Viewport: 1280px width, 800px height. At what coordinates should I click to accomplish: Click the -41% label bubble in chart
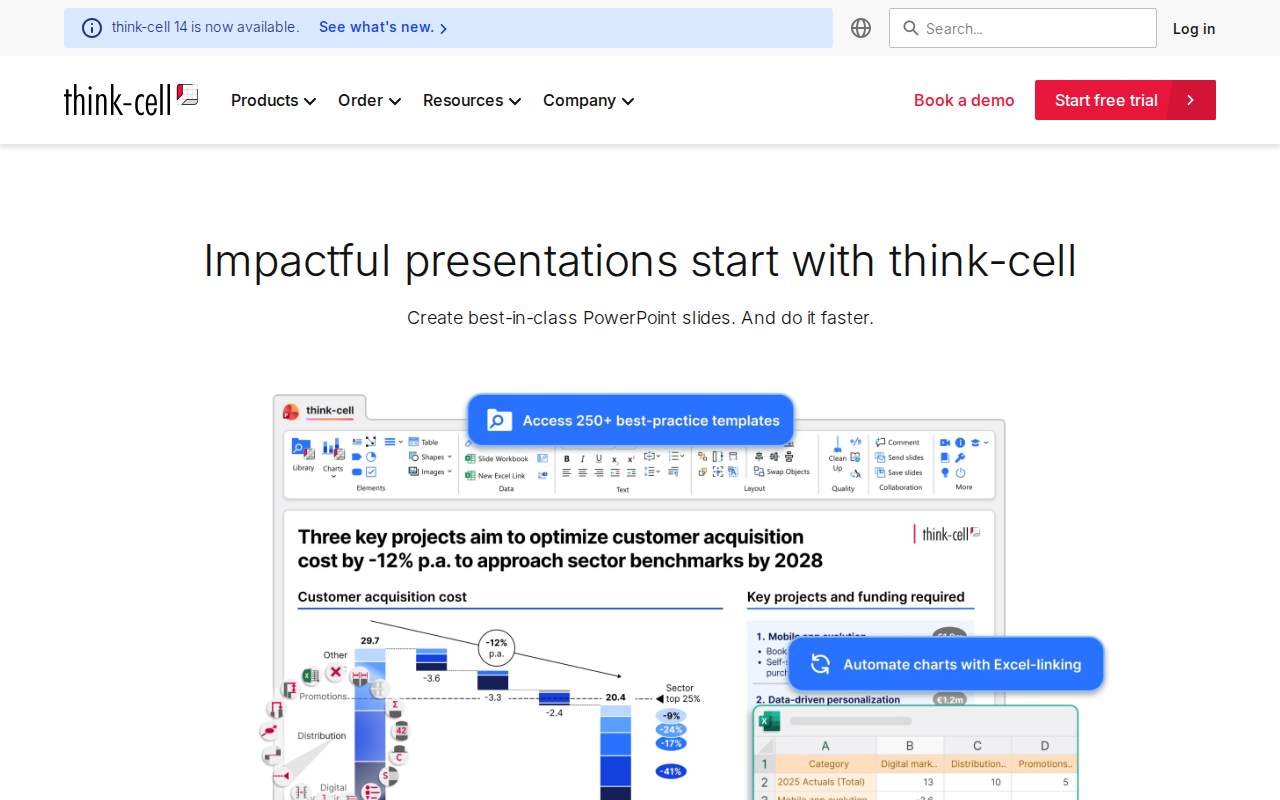pos(671,771)
